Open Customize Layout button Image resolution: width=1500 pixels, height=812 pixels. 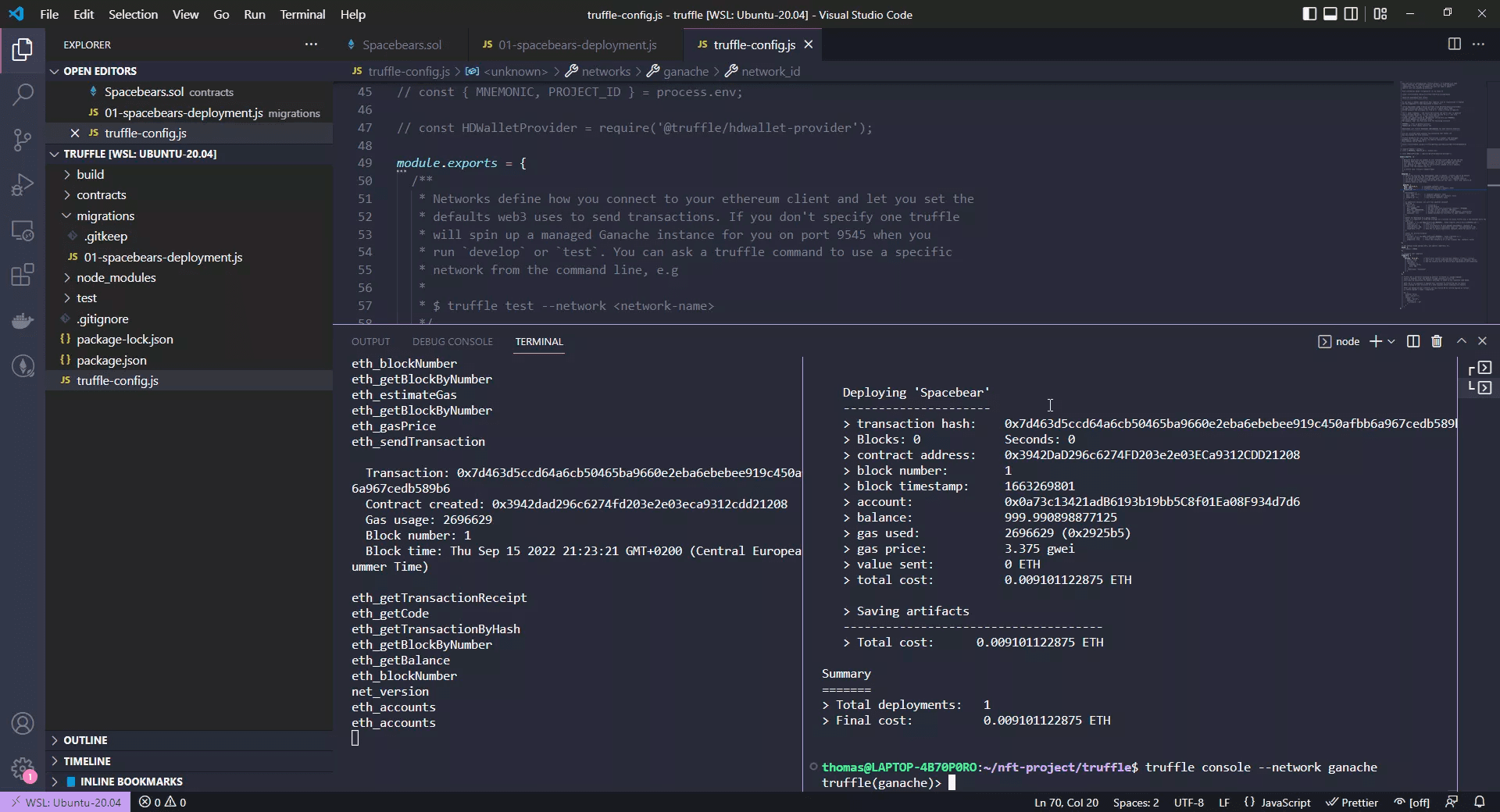pyautogui.click(x=1380, y=14)
